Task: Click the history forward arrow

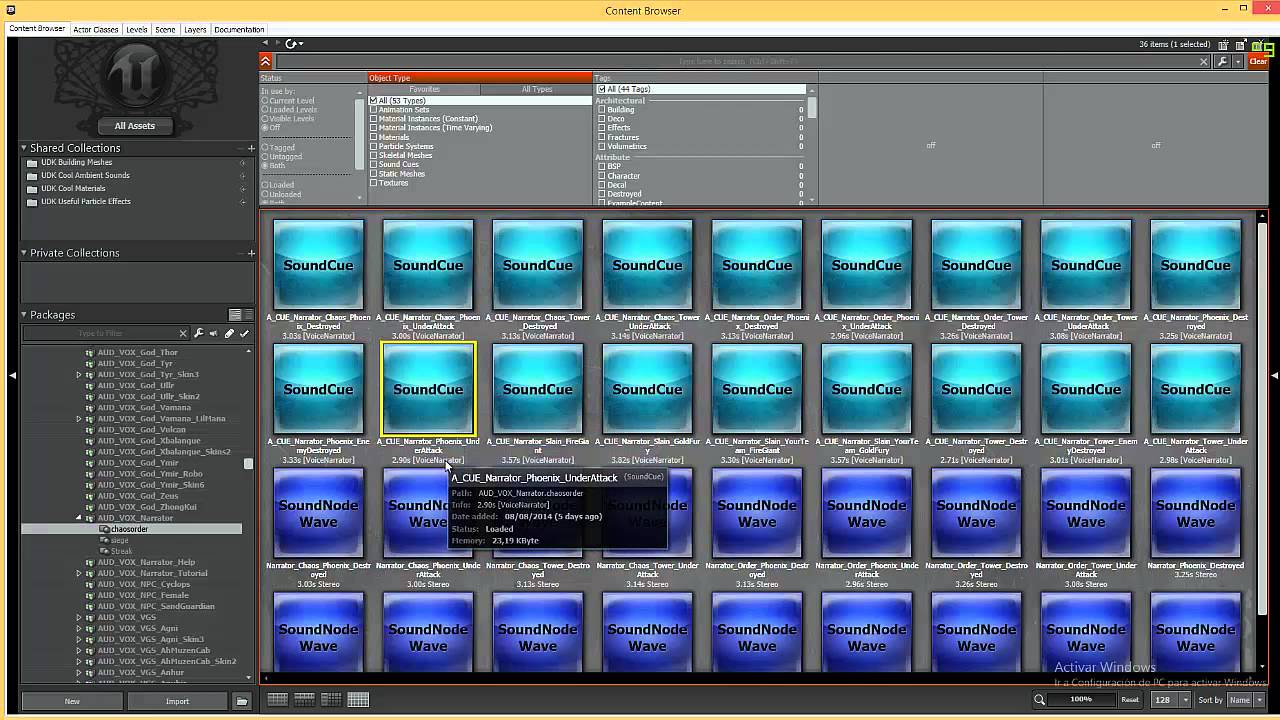Action: (277, 43)
